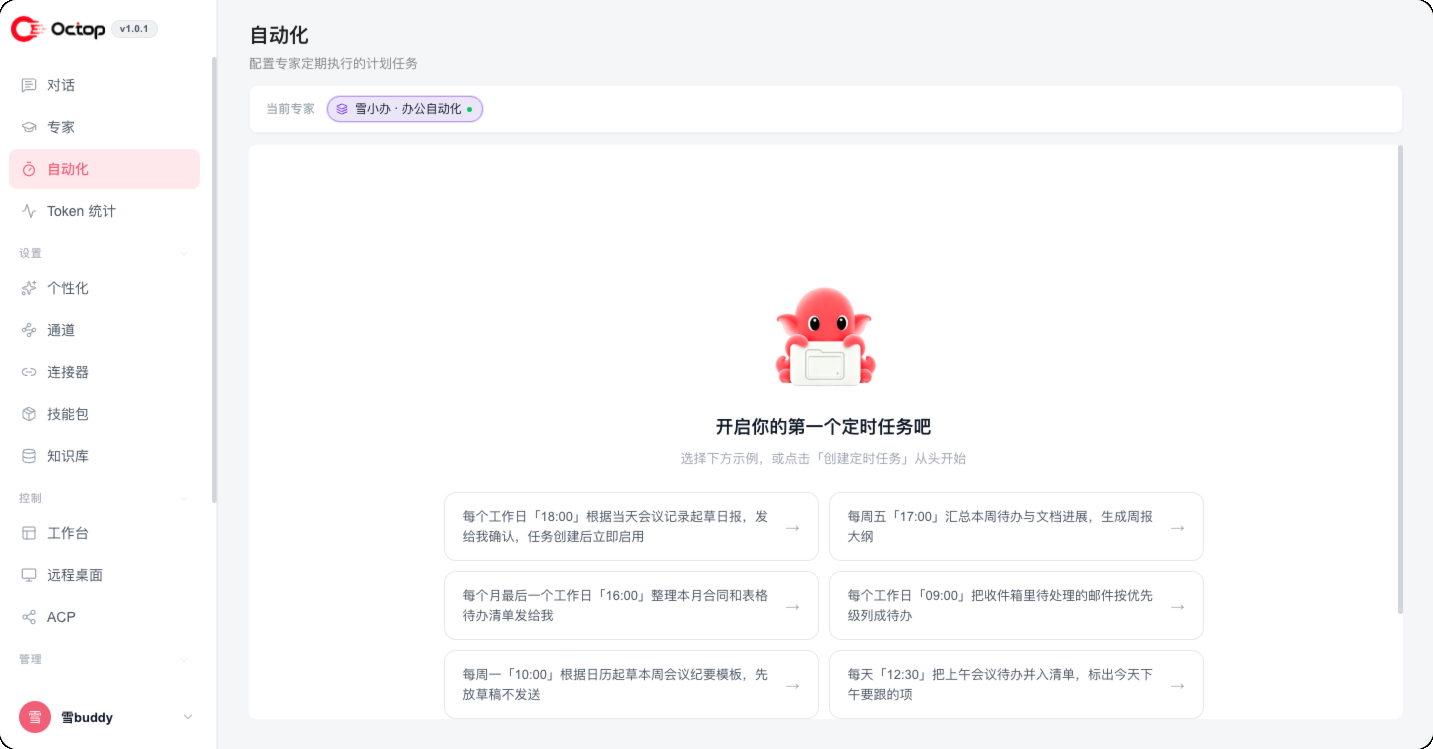Click the 自动化 stopwatch icon
The width and height of the screenshot is (1433, 749).
pyautogui.click(x=29, y=169)
